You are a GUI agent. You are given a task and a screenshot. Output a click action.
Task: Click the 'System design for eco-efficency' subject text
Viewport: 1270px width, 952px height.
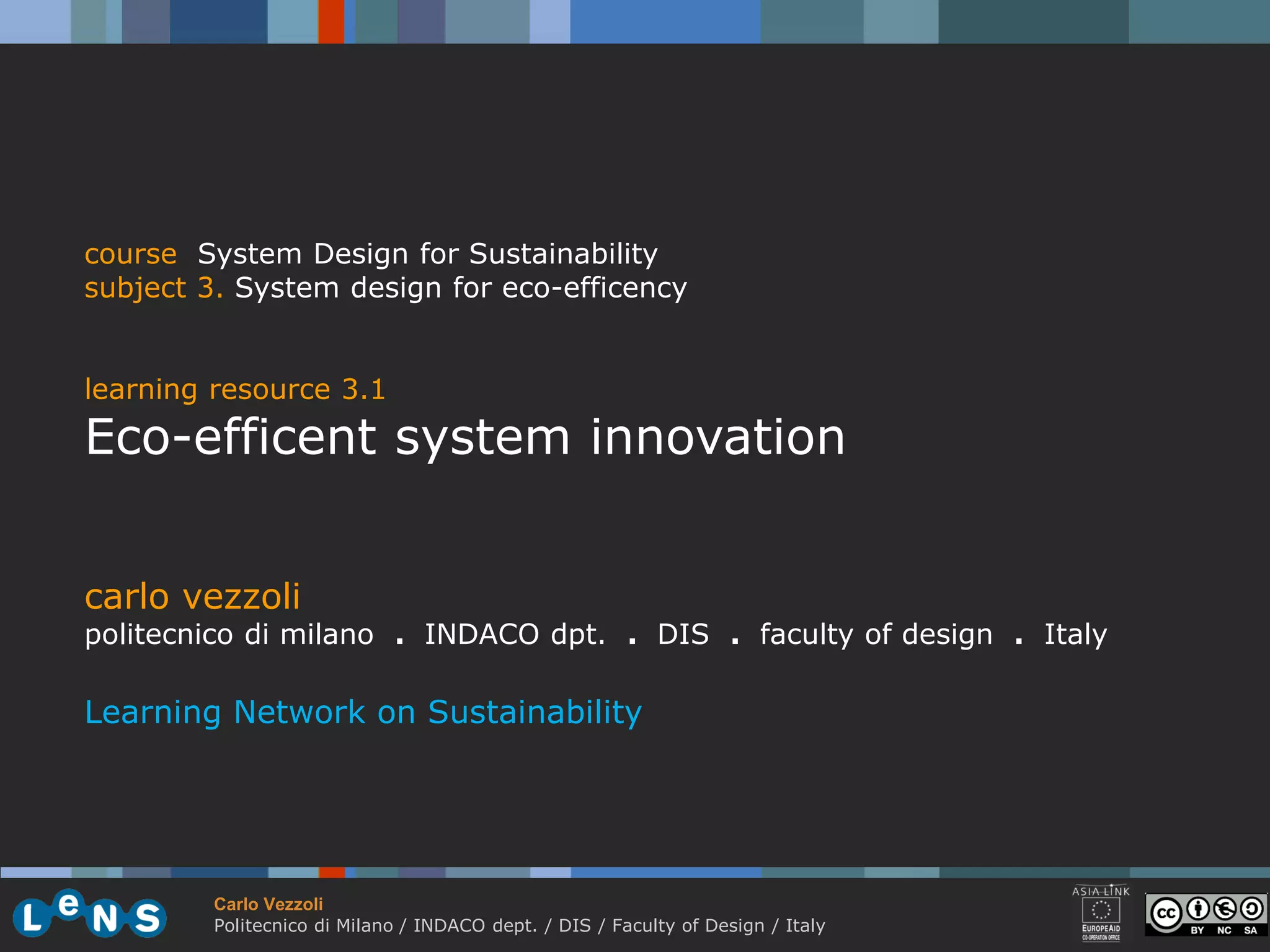pos(461,288)
